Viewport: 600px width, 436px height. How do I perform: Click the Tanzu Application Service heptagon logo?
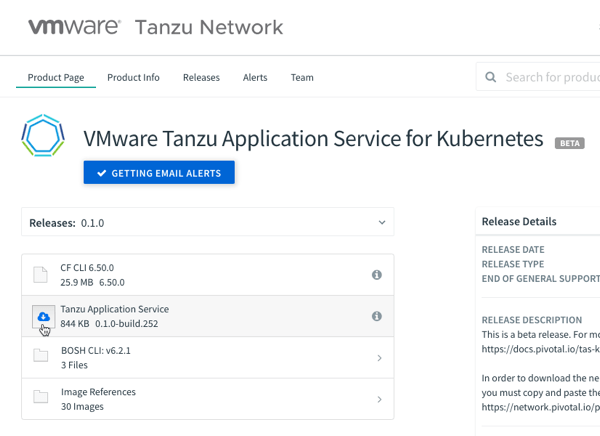(43, 136)
